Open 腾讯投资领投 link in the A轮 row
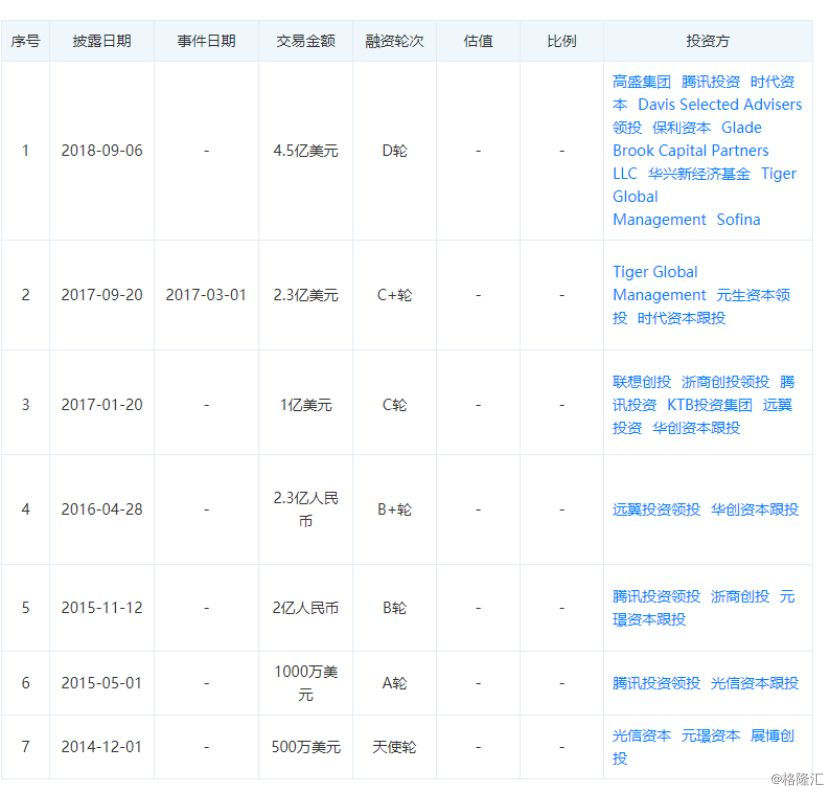 click(x=656, y=683)
